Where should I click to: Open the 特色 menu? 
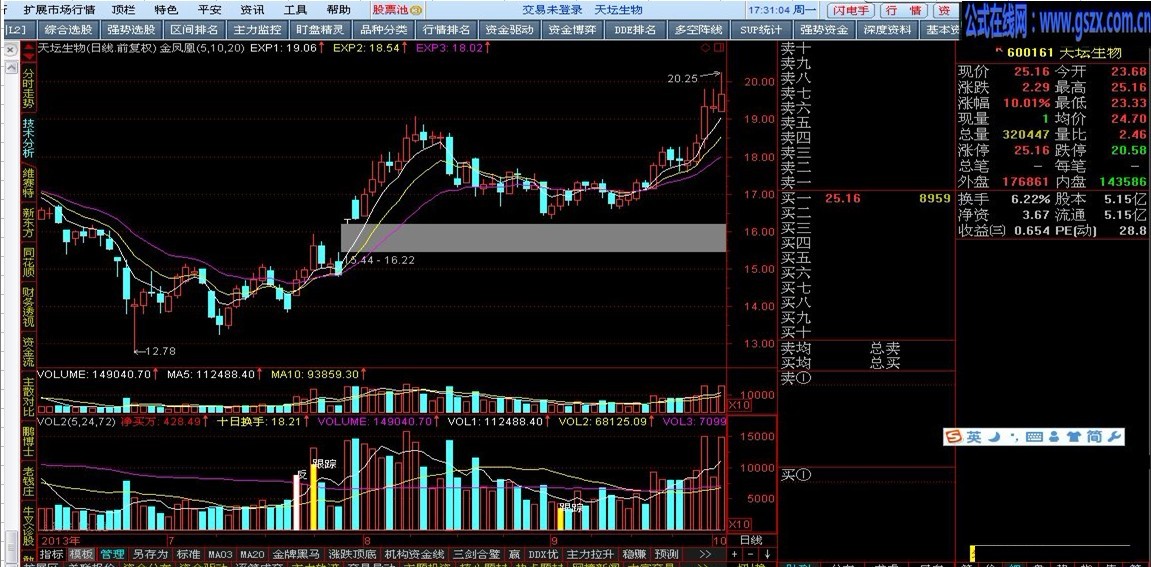coord(166,10)
